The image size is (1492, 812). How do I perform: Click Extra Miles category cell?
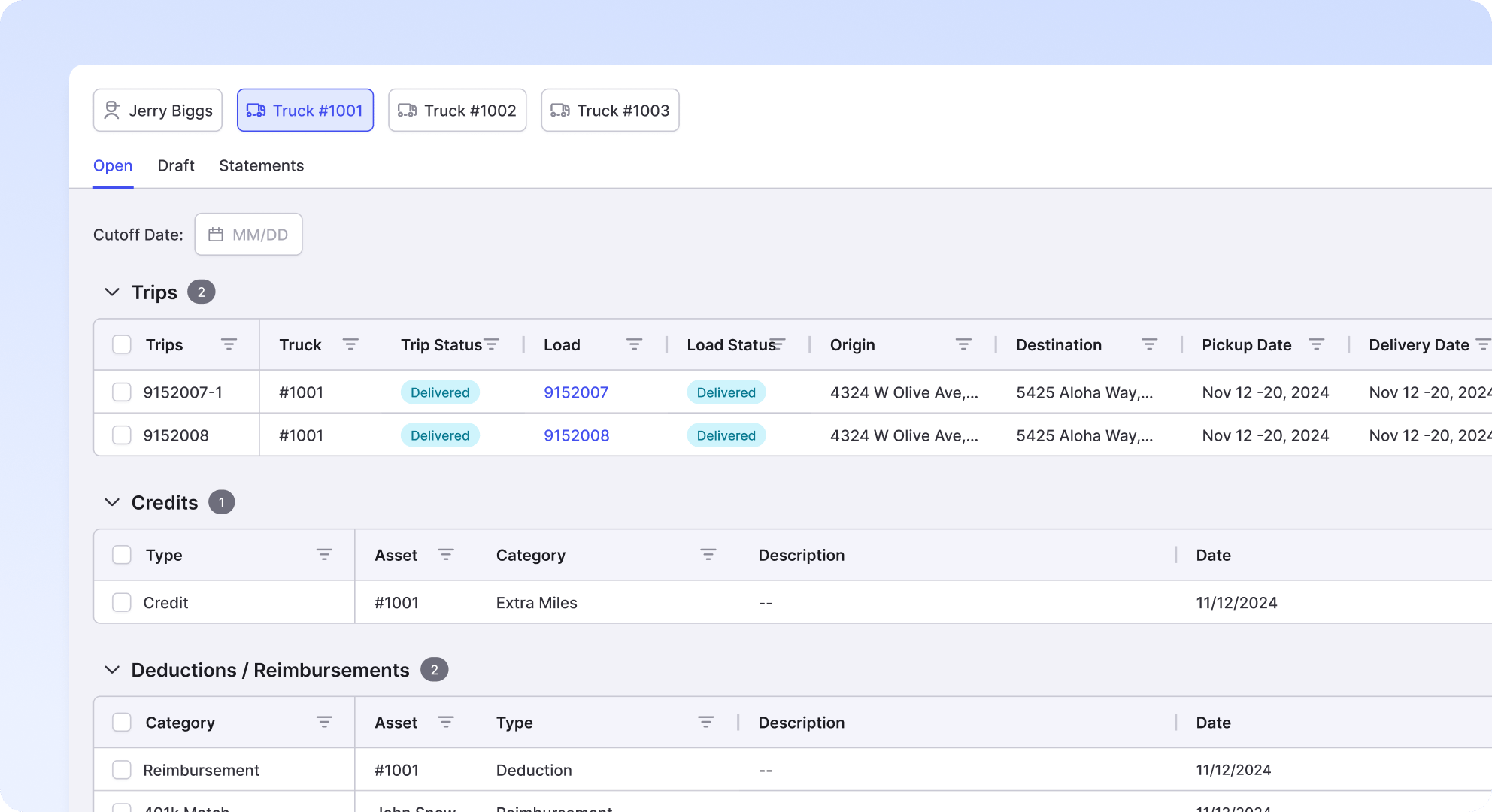pos(537,603)
